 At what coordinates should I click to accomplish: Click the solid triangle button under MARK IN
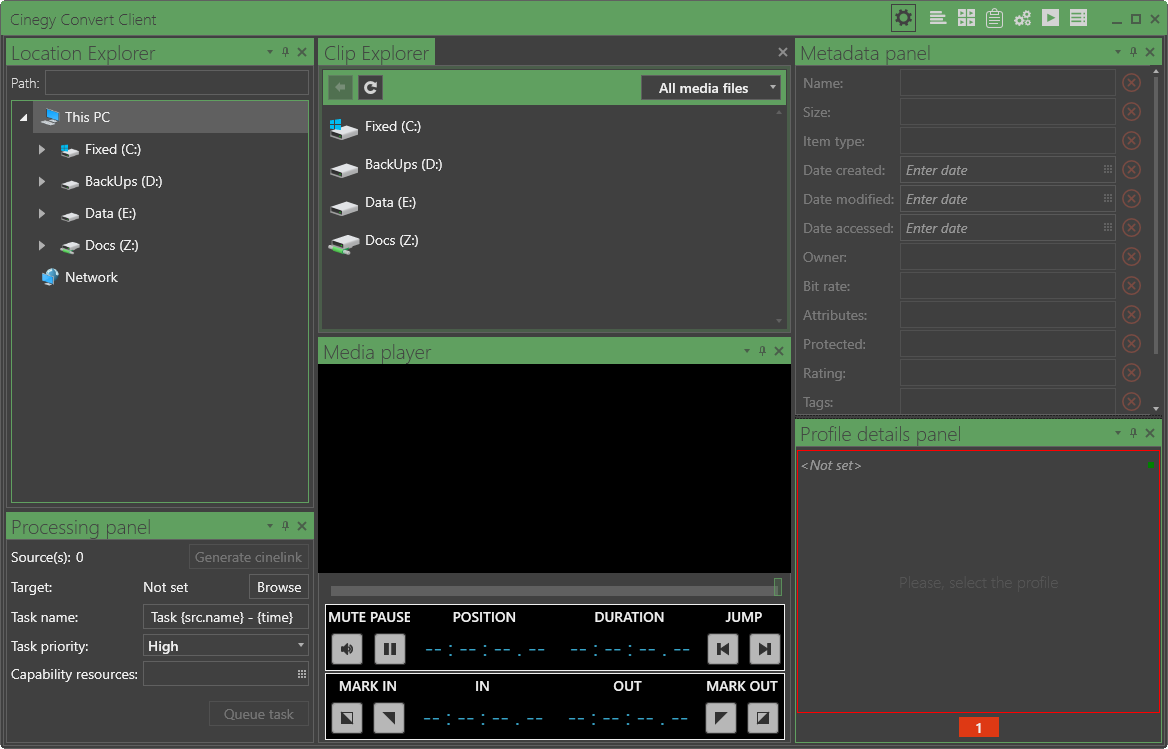389,718
